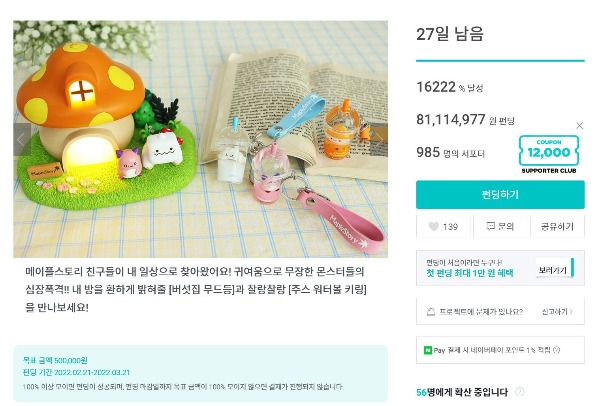Show the next product image arrow
The width and height of the screenshot is (600, 406).
(x=379, y=140)
